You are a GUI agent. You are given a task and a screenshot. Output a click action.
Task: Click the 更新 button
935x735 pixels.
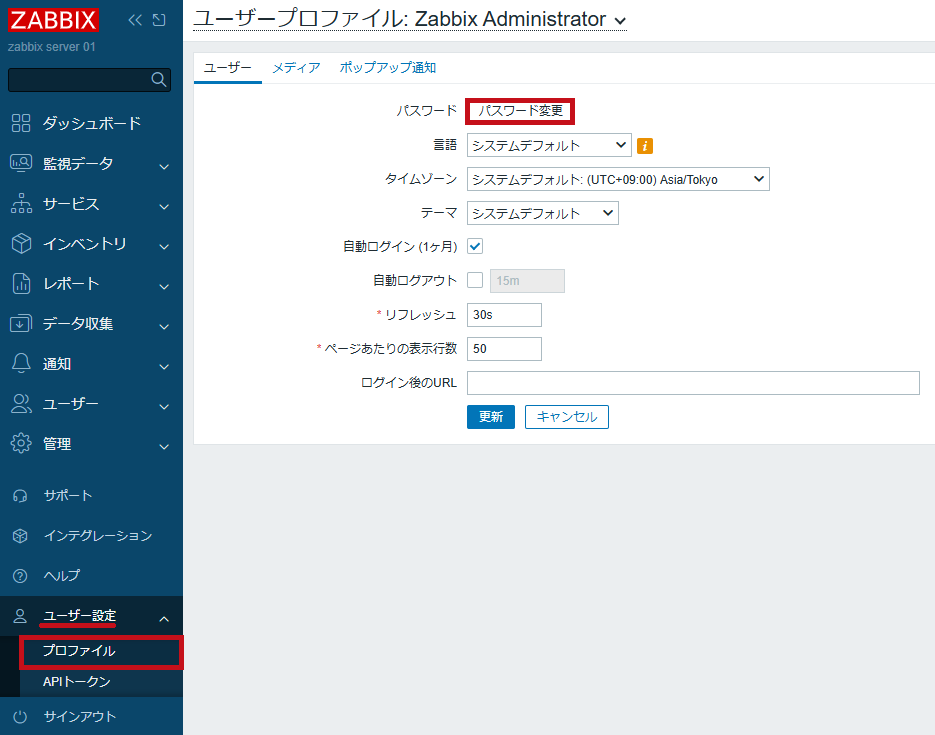491,417
